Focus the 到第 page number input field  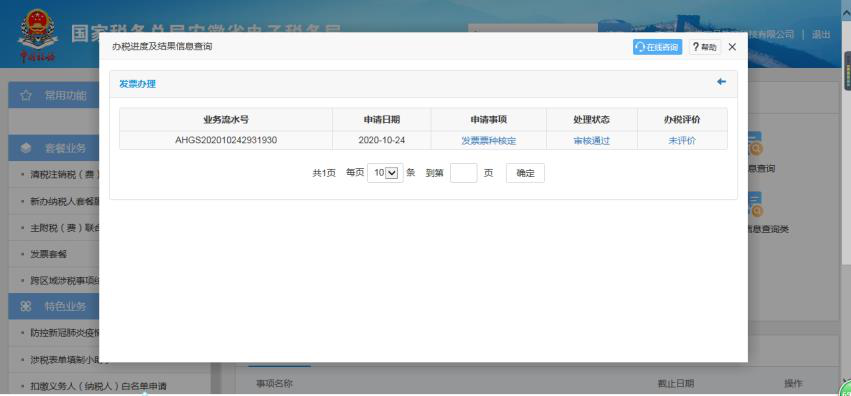[x=463, y=173]
